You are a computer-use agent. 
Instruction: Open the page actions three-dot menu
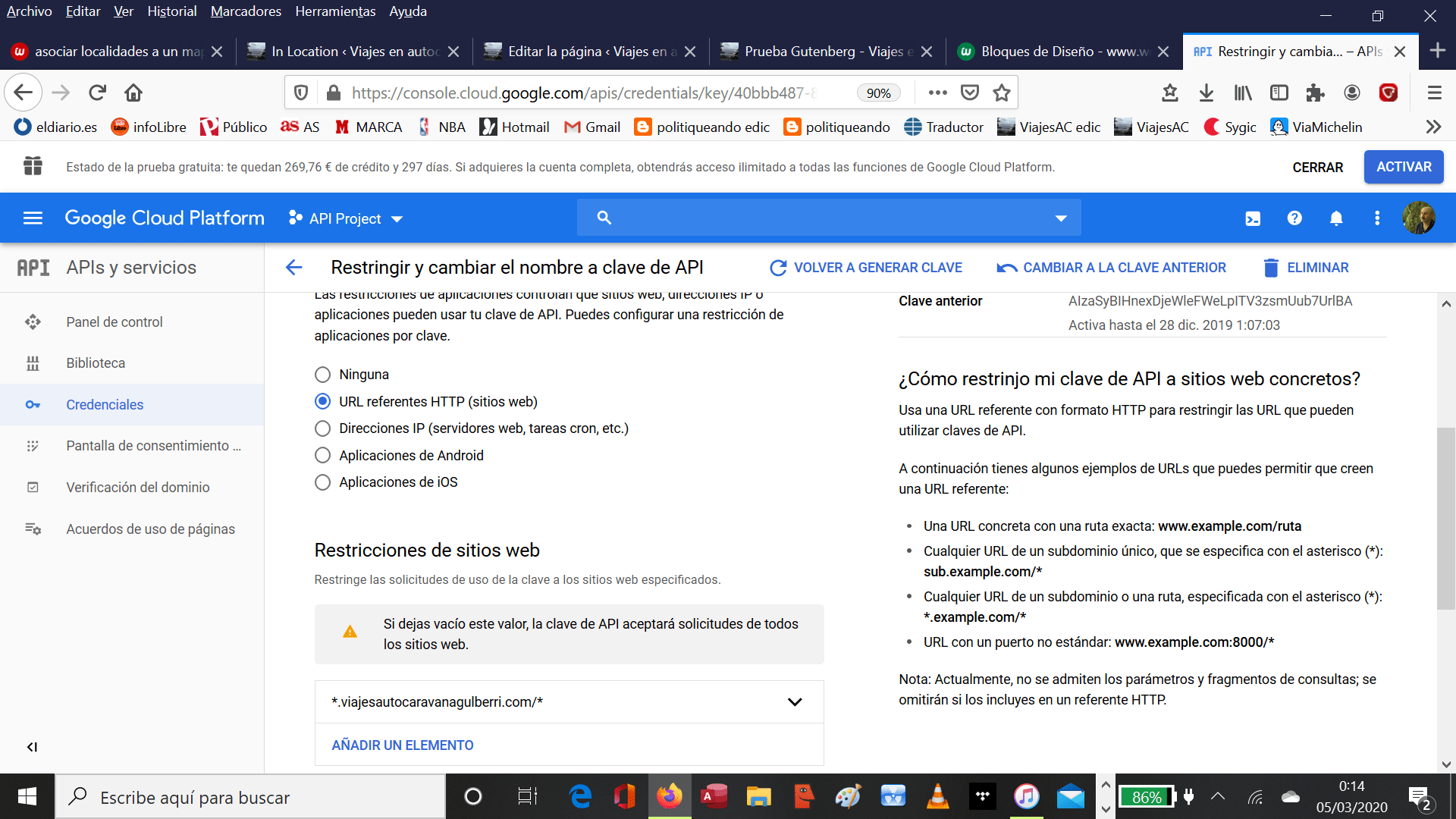pos(938,93)
